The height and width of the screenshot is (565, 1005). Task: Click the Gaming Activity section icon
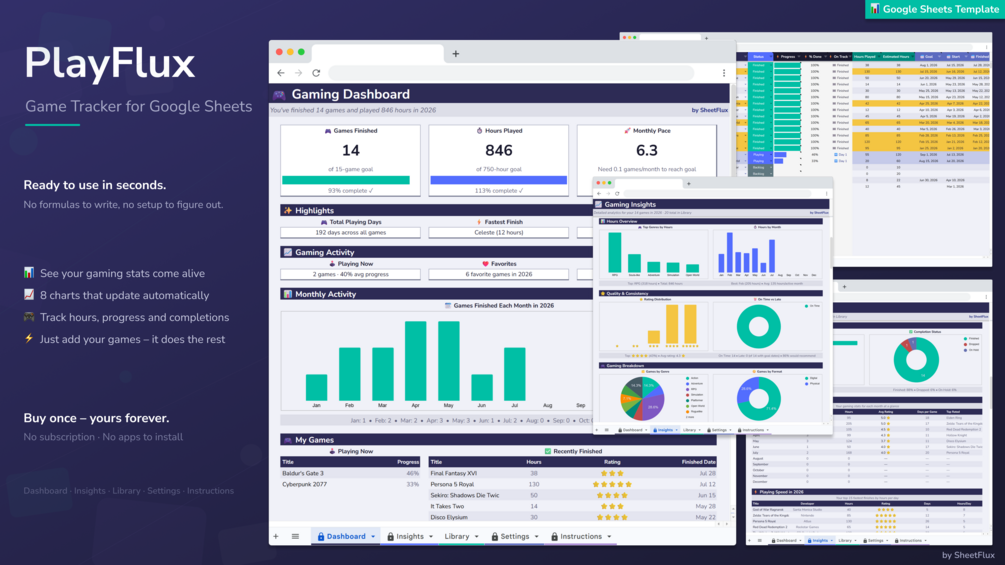[288, 252]
